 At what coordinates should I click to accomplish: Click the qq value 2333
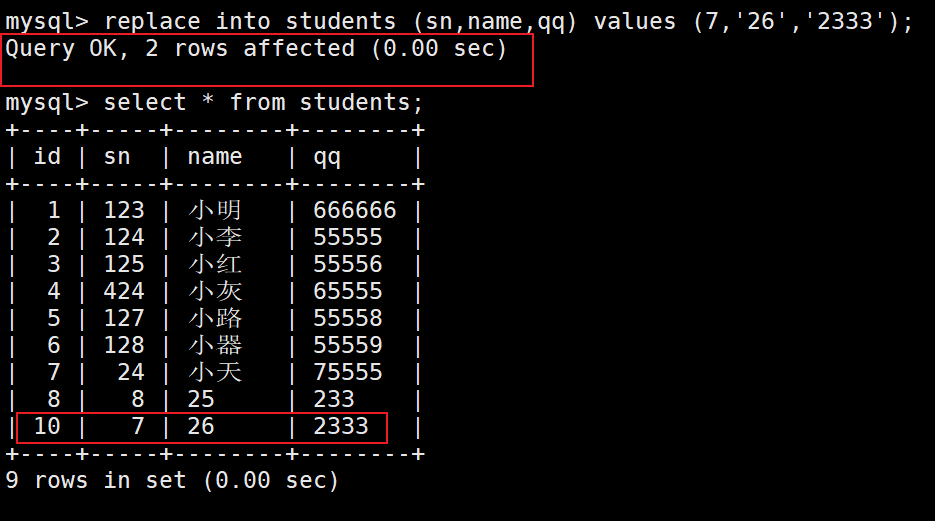click(x=341, y=426)
